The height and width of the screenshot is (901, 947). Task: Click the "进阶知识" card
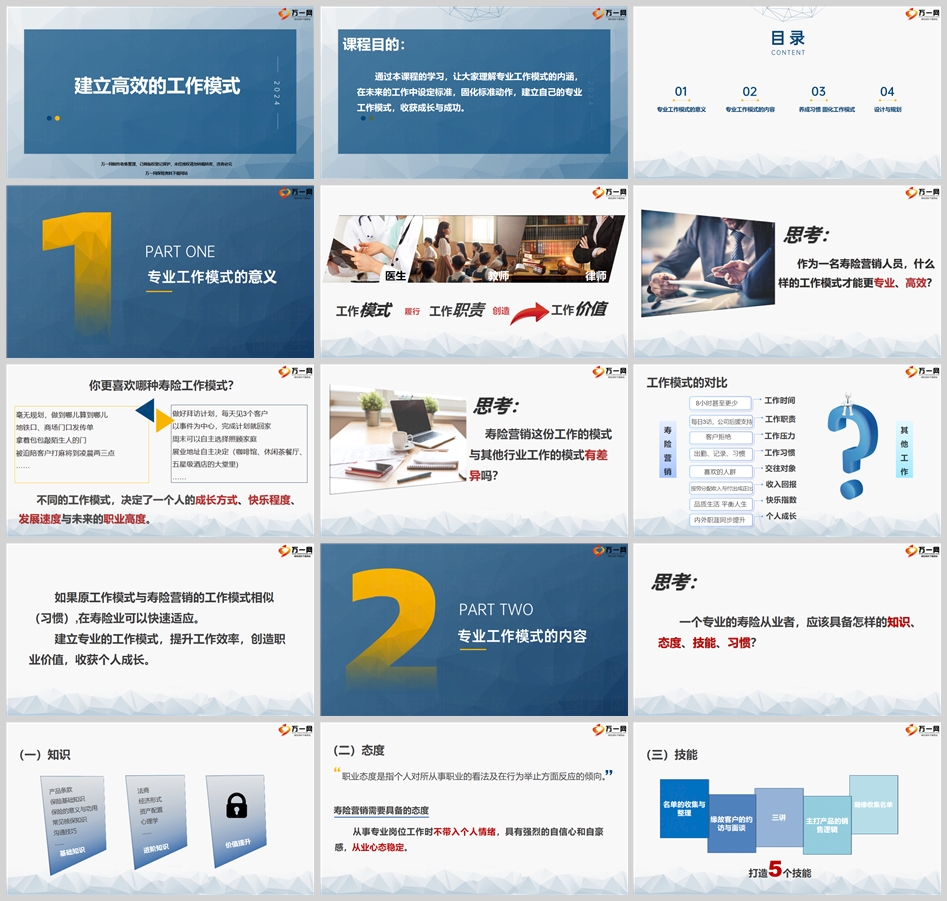click(x=155, y=821)
